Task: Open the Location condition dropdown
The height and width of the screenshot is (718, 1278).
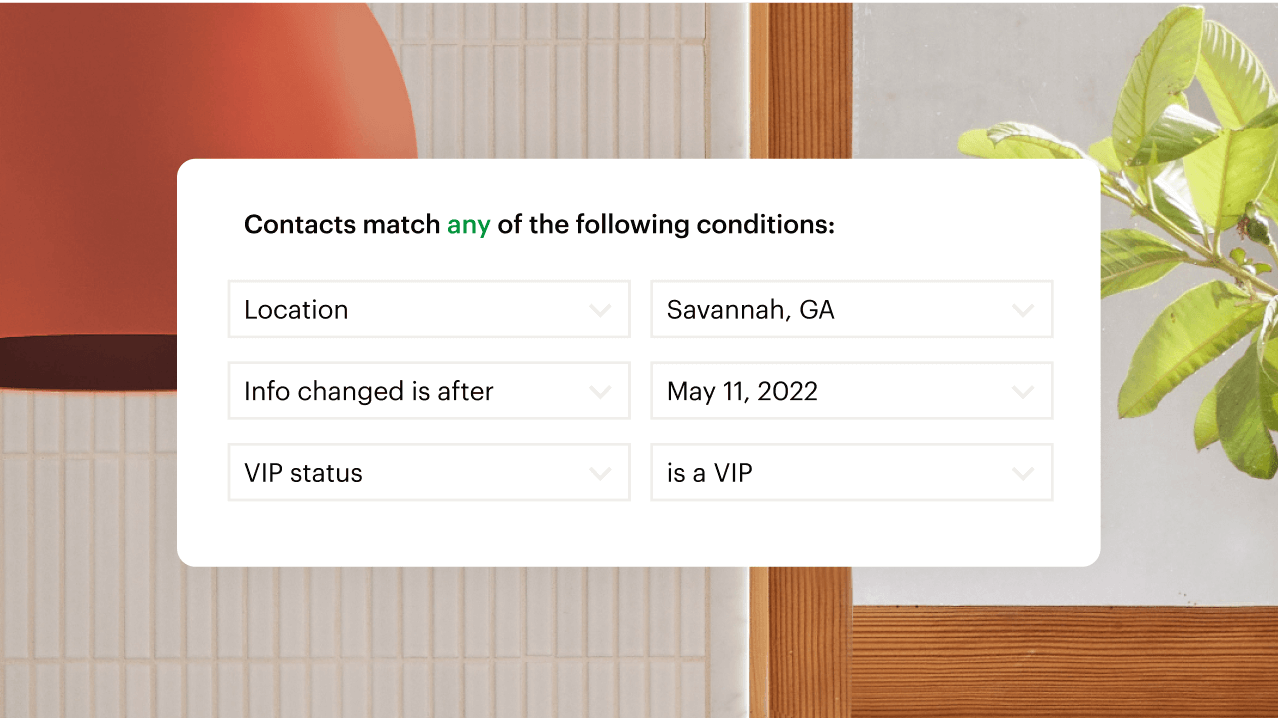Action: point(428,310)
